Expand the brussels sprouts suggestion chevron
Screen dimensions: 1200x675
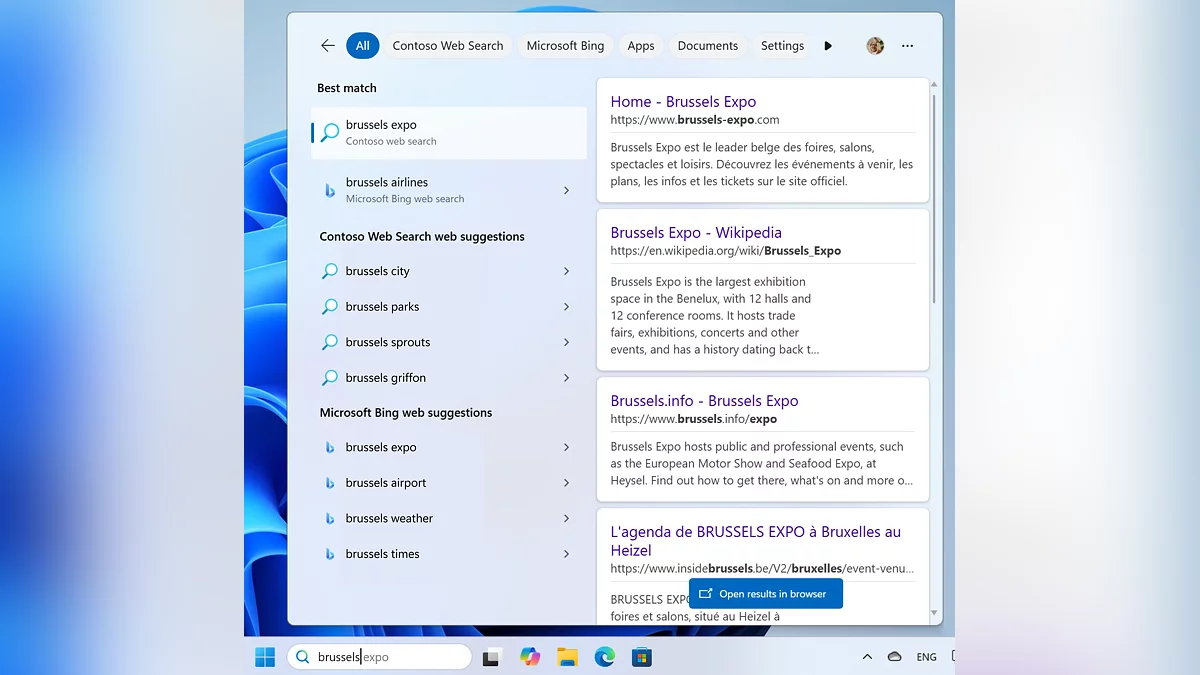pos(566,342)
